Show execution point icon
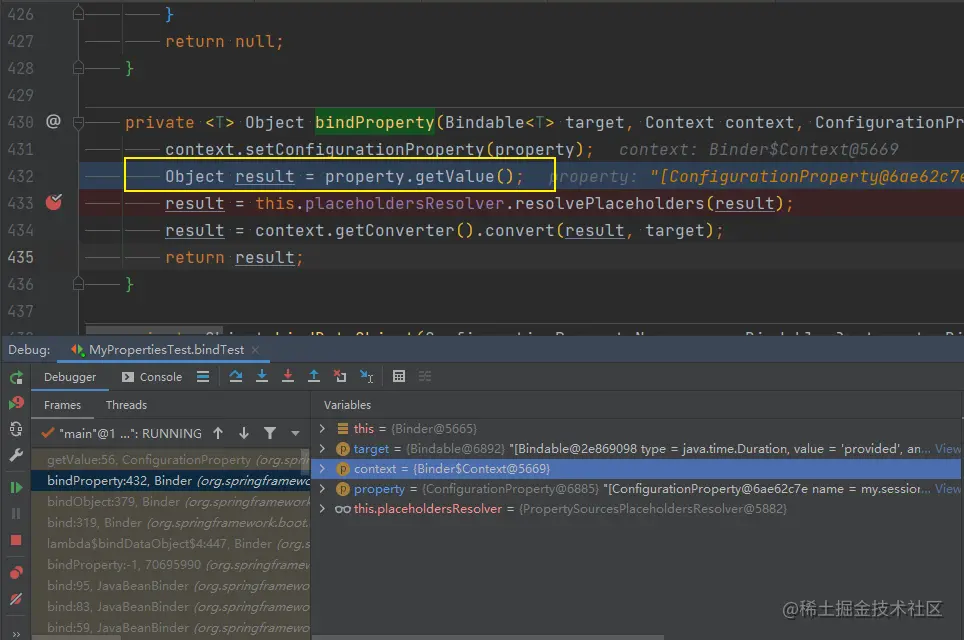The width and height of the screenshot is (964, 640). [203, 377]
